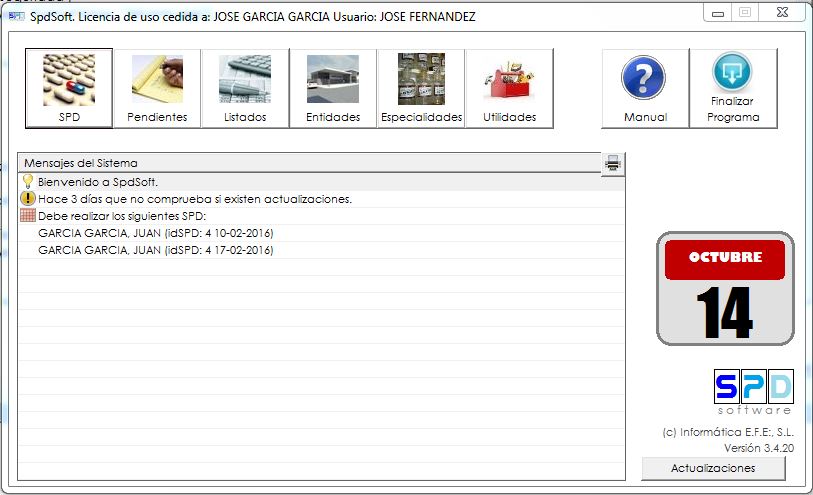
Task: Click the SPD software logo
Action: click(753, 391)
